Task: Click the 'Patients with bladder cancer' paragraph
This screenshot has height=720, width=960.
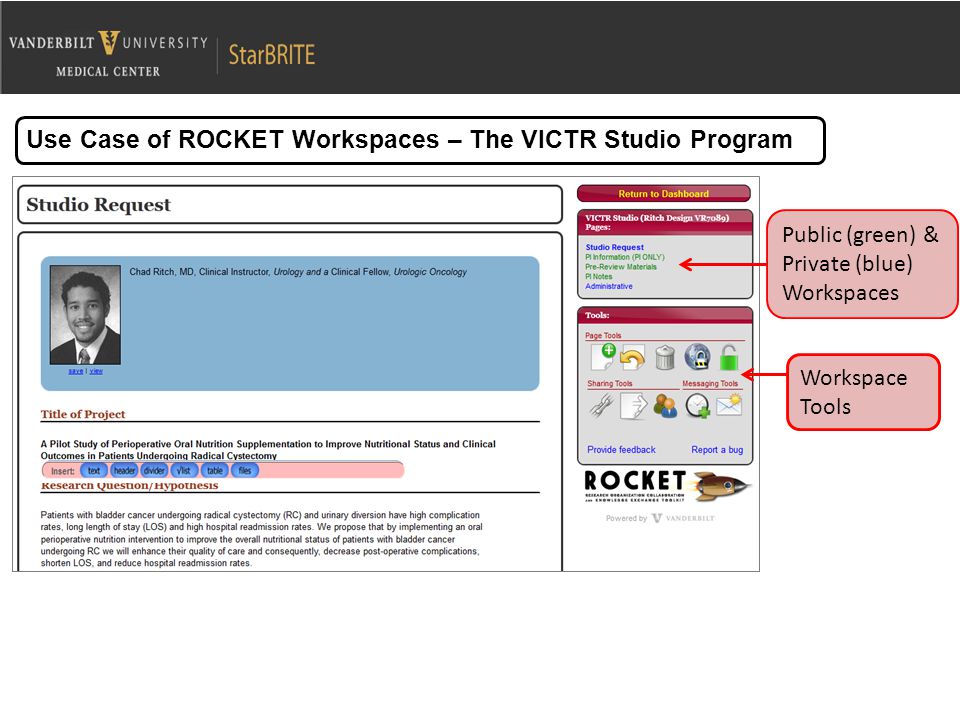Action: point(261,539)
